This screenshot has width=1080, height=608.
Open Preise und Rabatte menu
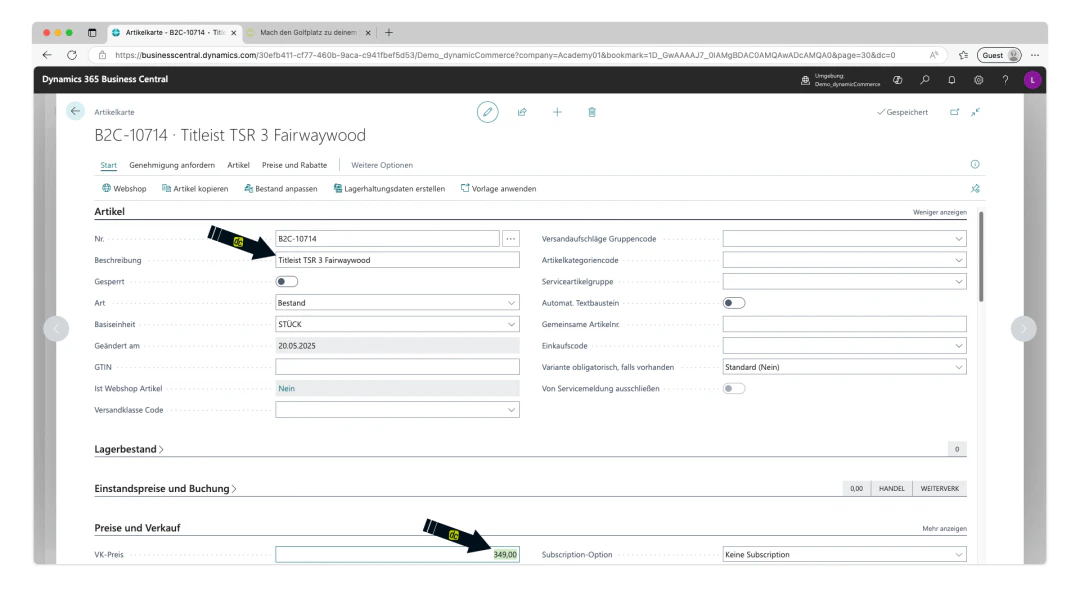(x=294, y=165)
